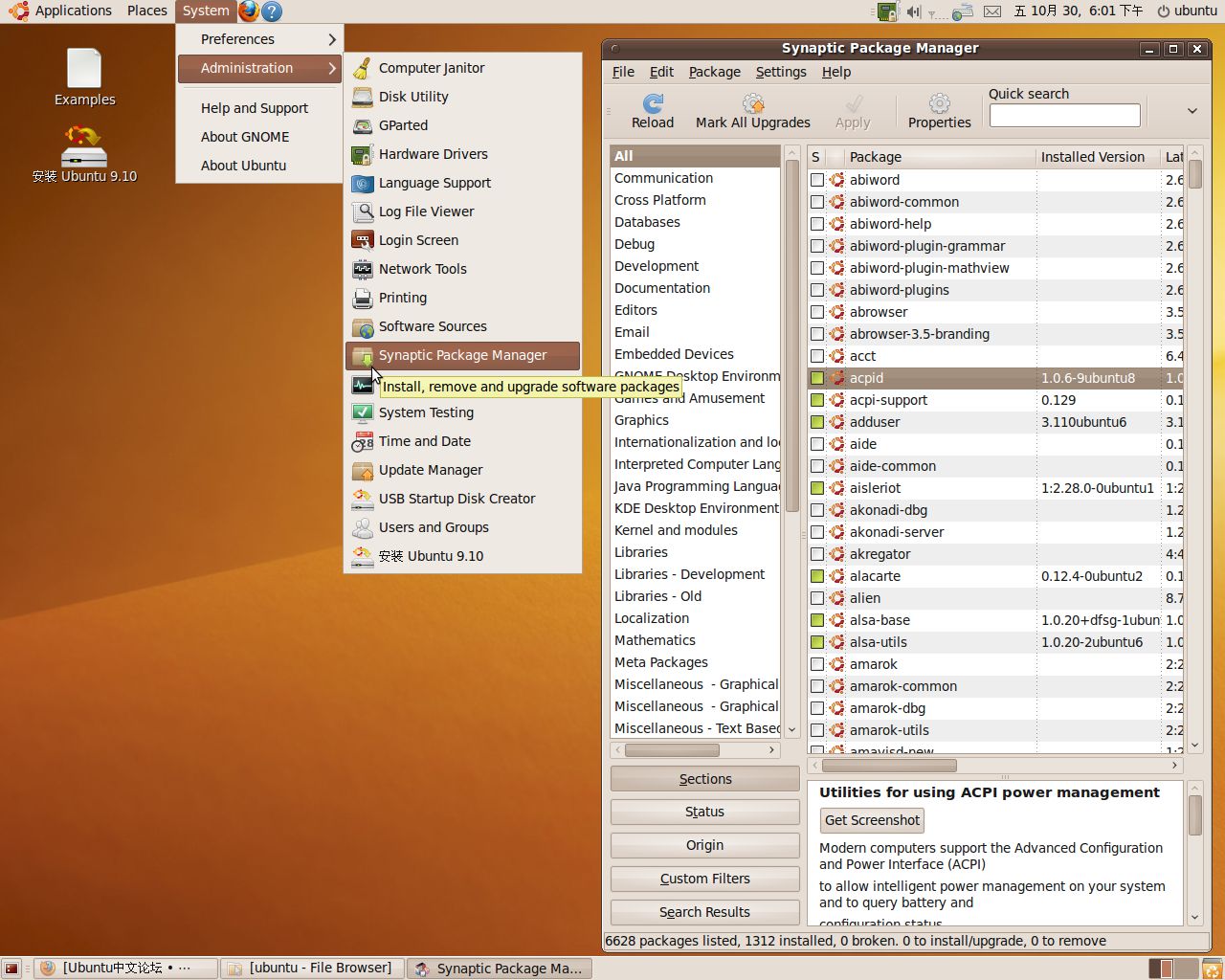The height and width of the screenshot is (980, 1225).
Task: Launch Network Tools
Action: coord(462,269)
